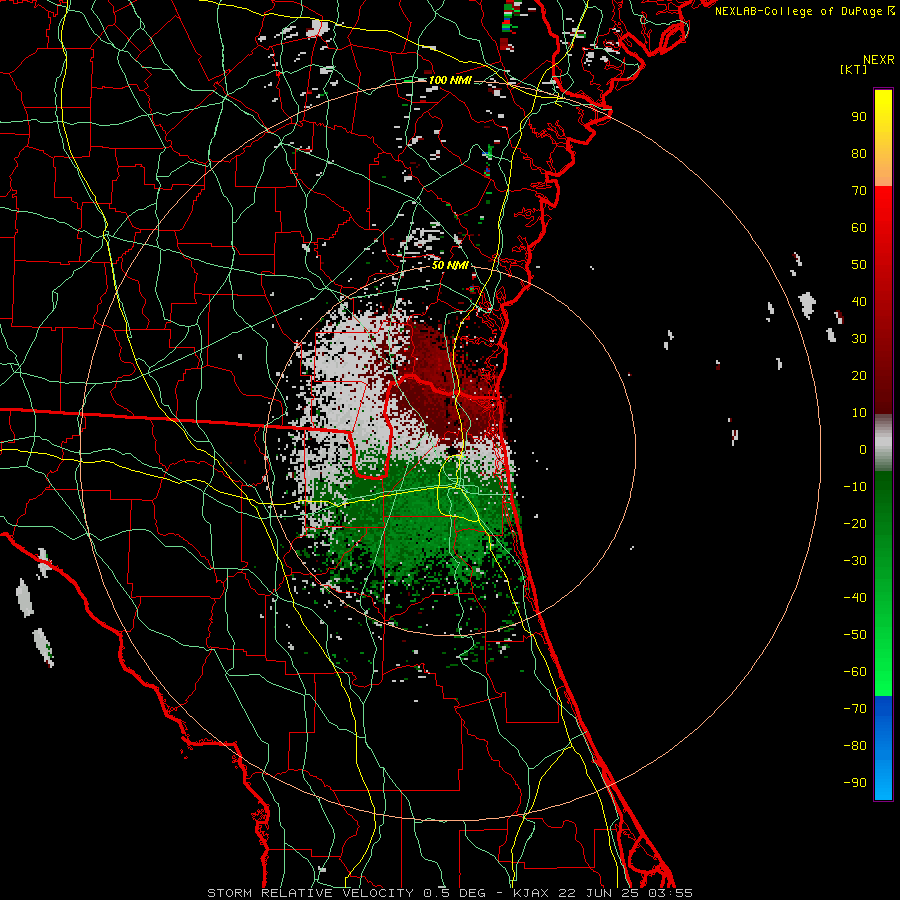Image resolution: width=900 pixels, height=900 pixels.
Task: Click the 90 value on the color scale
Action: click(x=859, y=117)
